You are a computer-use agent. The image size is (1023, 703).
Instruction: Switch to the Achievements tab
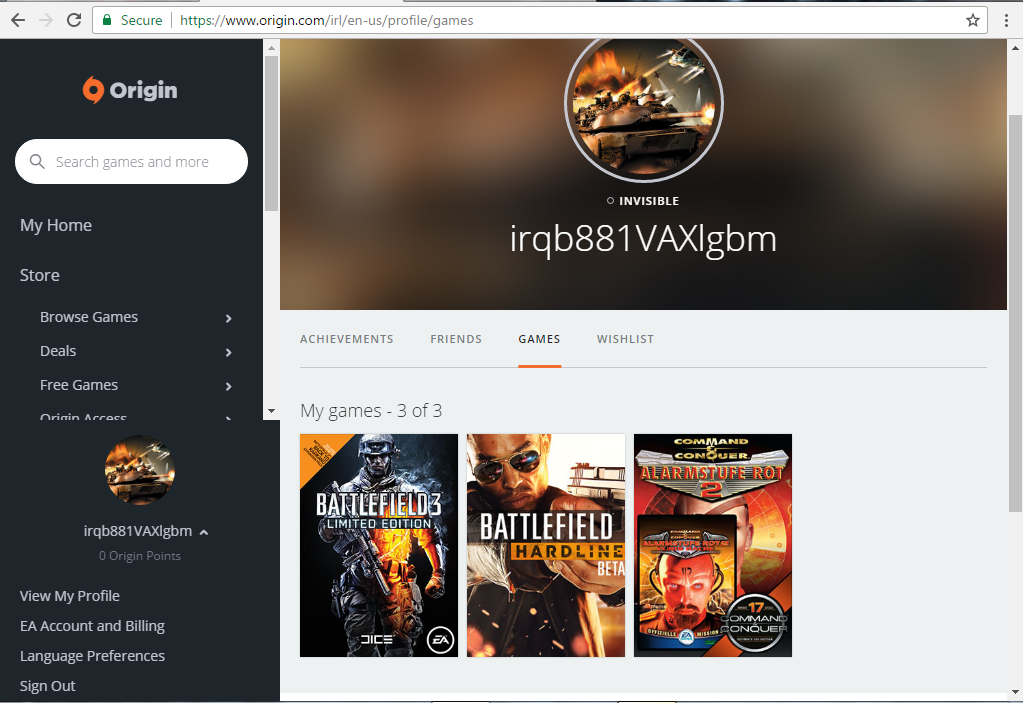(346, 339)
